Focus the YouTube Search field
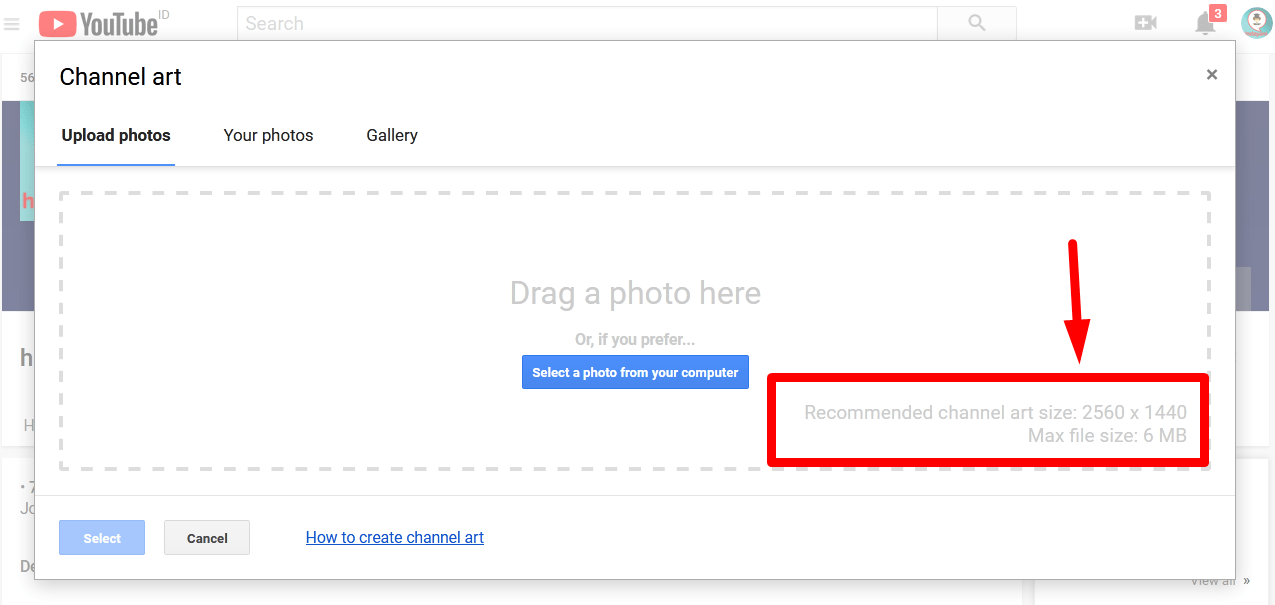Viewport: 1275px width, 605px height. [x=587, y=23]
